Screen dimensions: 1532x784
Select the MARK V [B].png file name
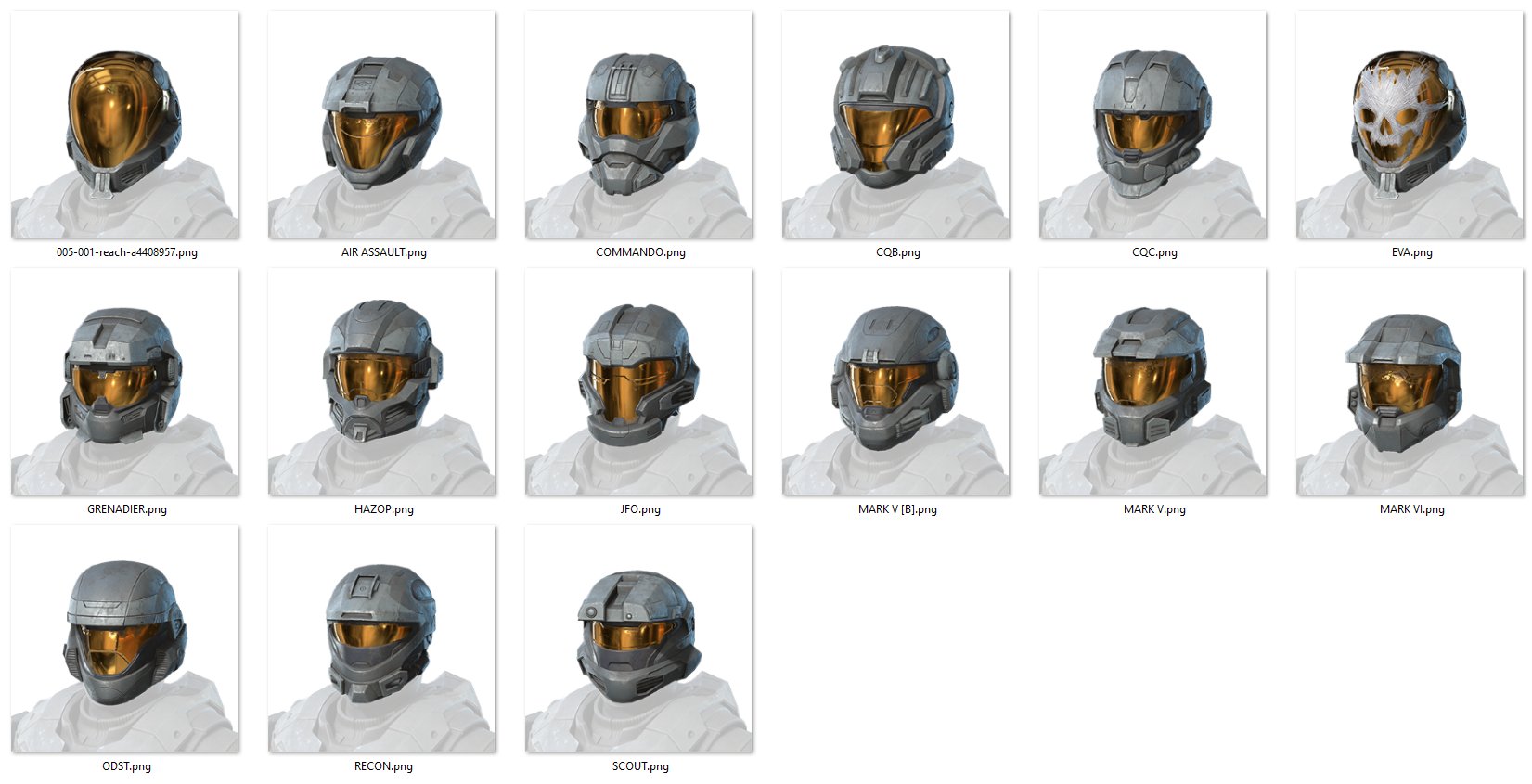point(897,509)
